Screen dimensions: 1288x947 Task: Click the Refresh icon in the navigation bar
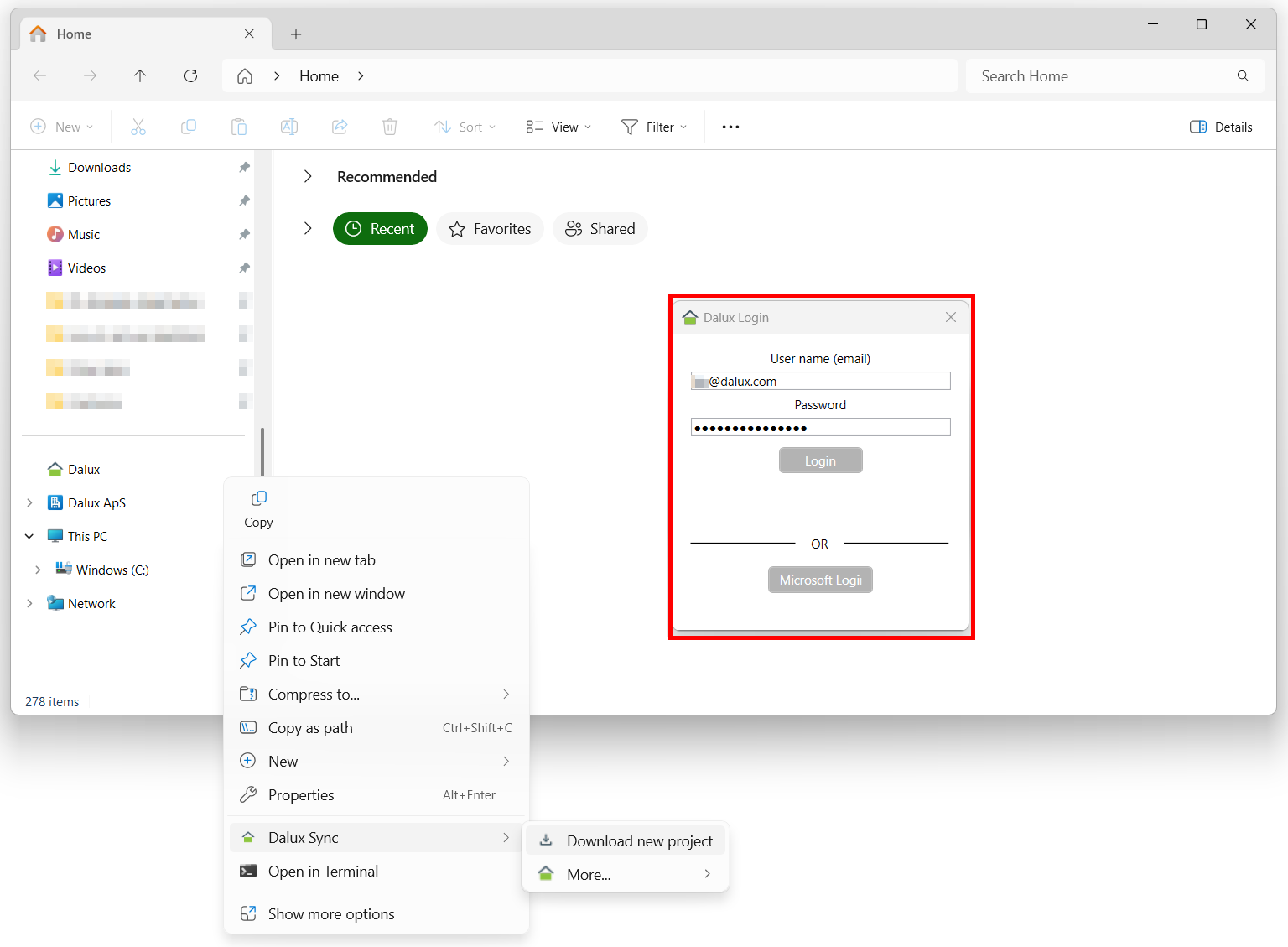(x=190, y=75)
